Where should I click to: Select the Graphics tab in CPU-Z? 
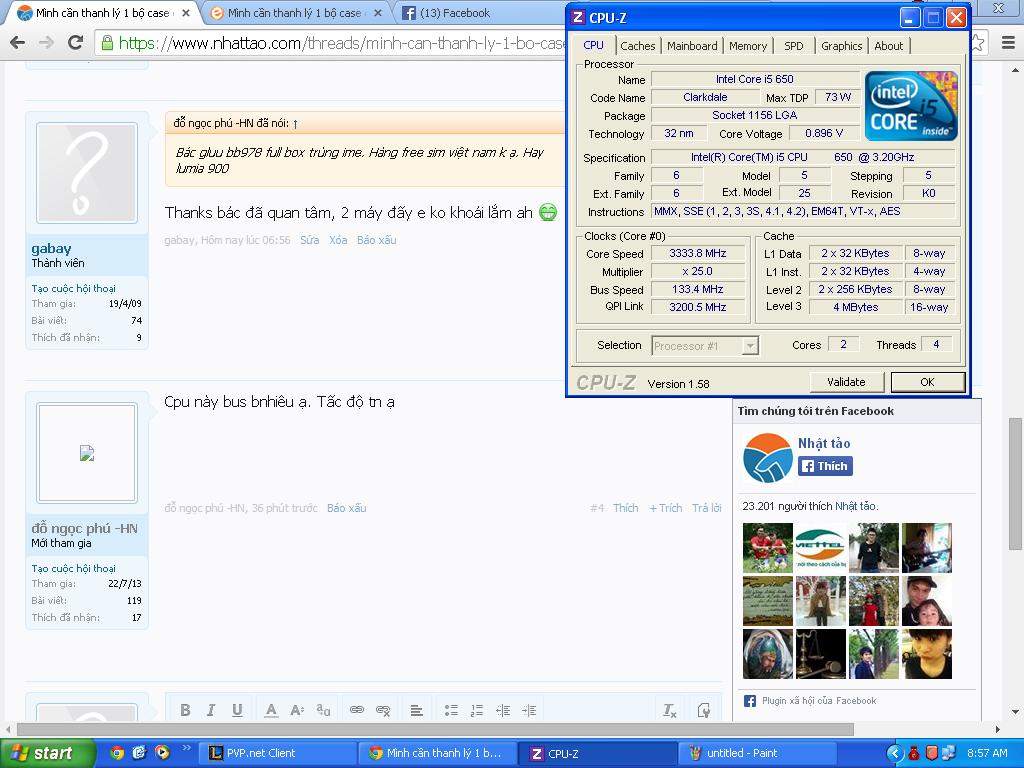[x=841, y=46]
